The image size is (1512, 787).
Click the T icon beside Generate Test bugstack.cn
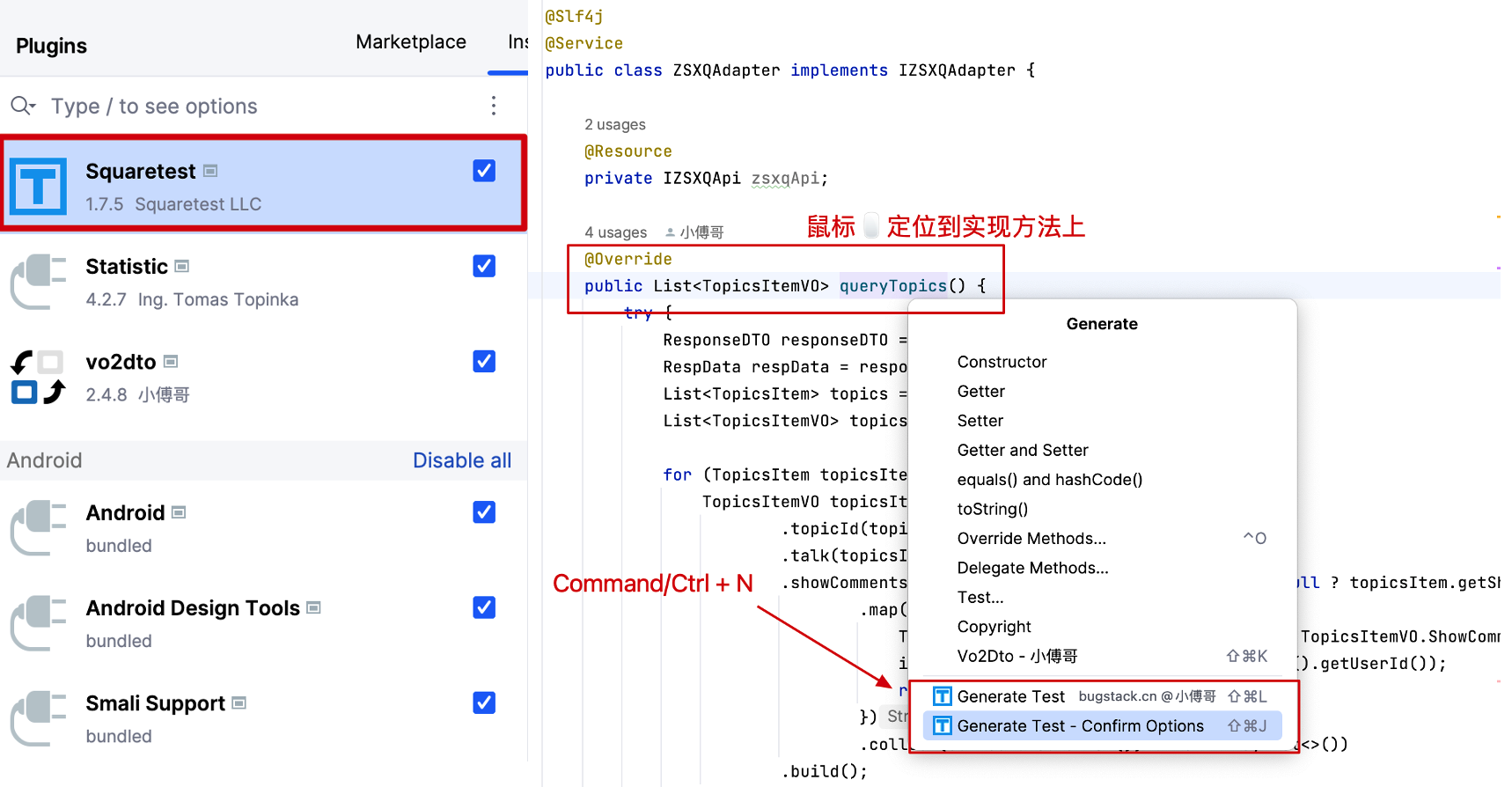coord(942,696)
